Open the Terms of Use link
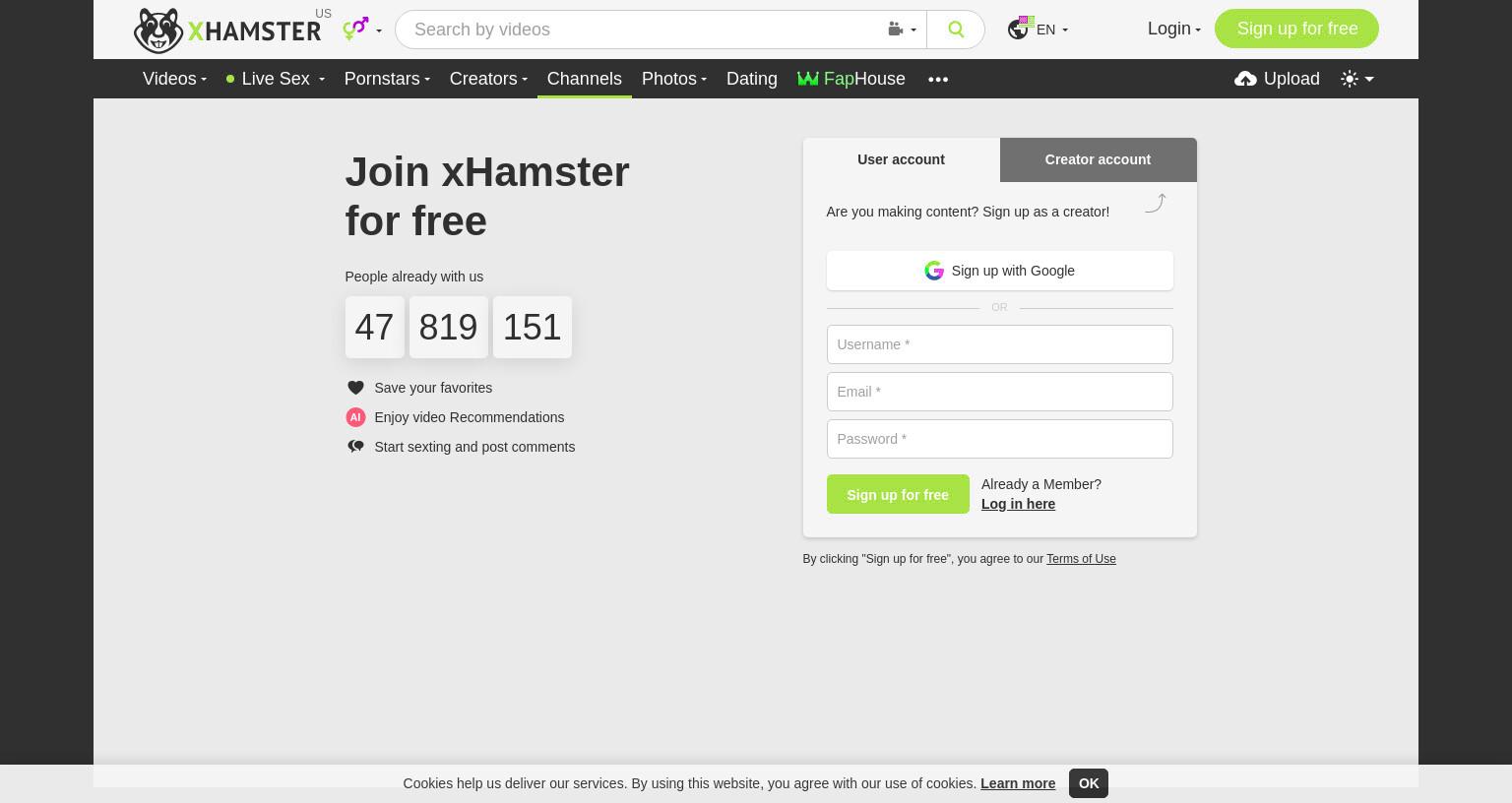The width and height of the screenshot is (1512, 803). 1081,559
